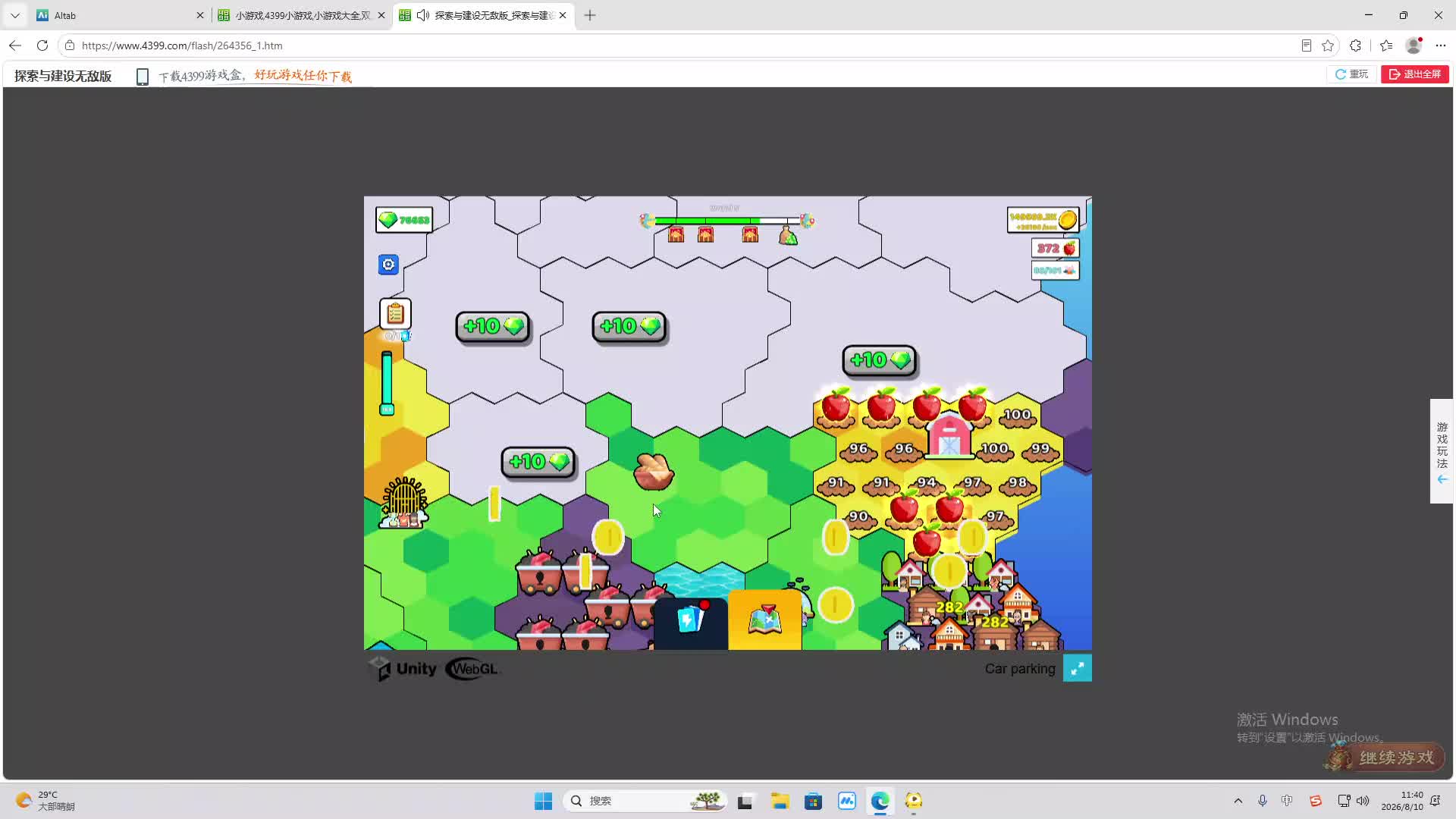Viewport: 1456px width, 819px height.
Task: Open the favorites list
Action: 1386,45
